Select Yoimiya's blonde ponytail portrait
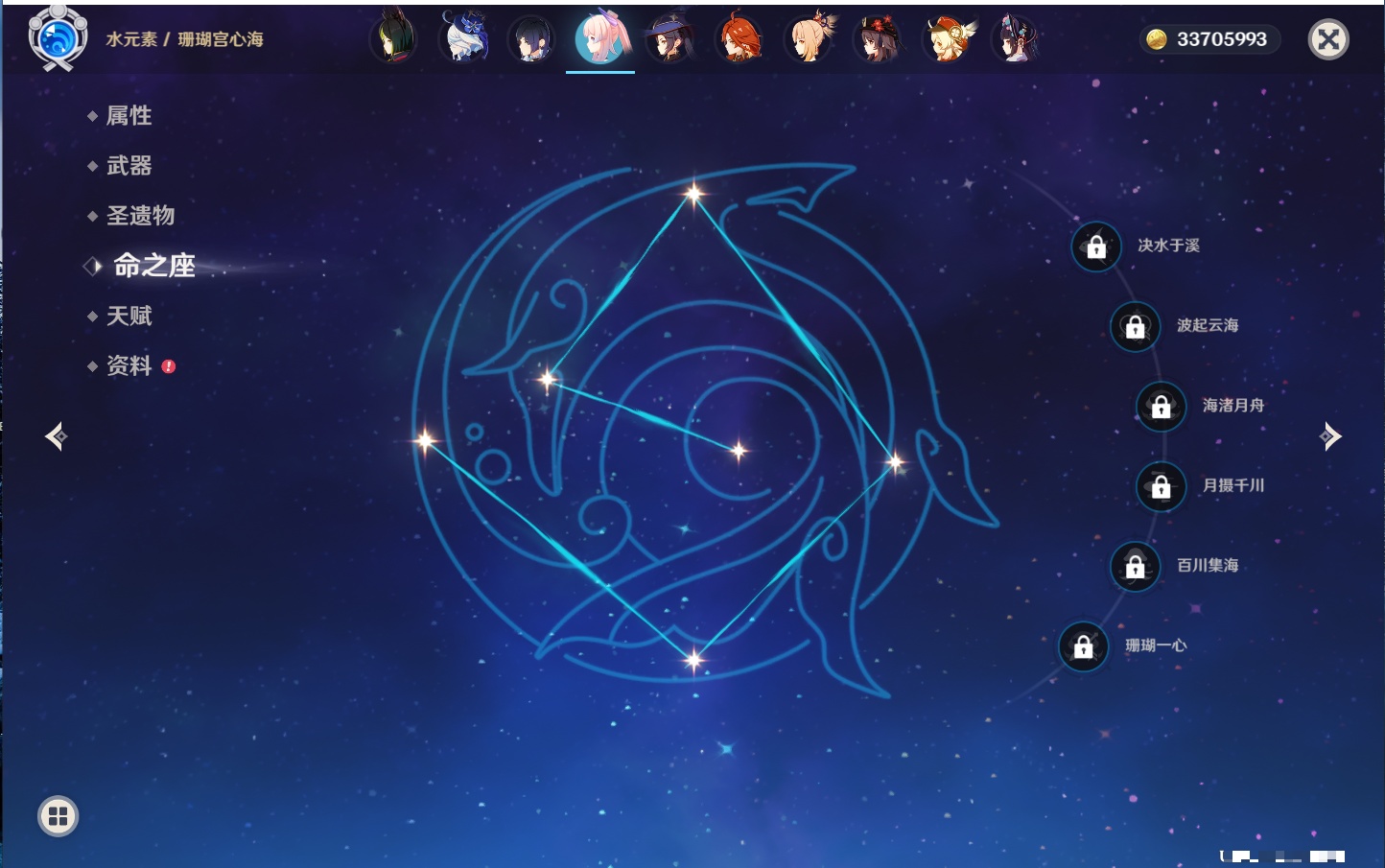 (809, 38)
